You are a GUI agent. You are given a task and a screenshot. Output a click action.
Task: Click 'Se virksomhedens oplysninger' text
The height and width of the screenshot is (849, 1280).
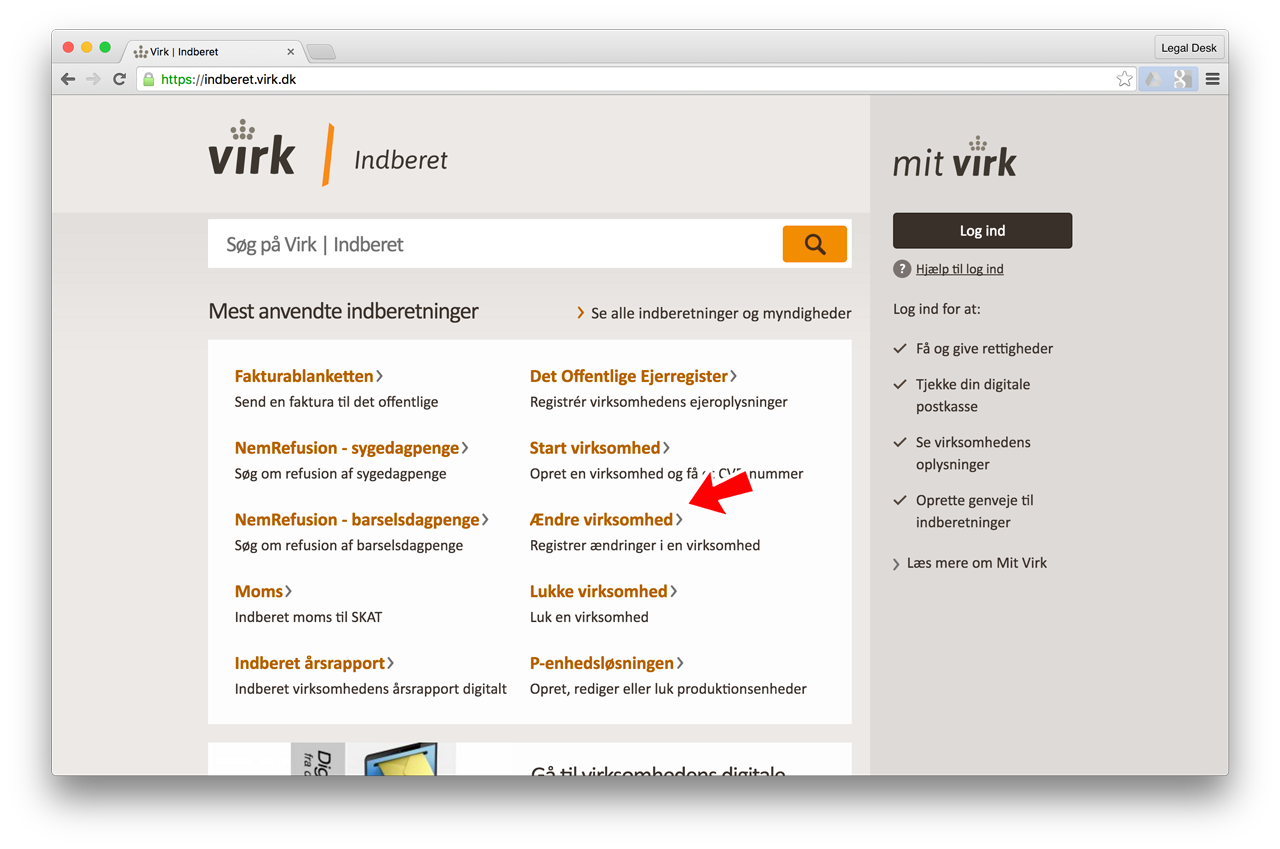[x=973, y=453]
